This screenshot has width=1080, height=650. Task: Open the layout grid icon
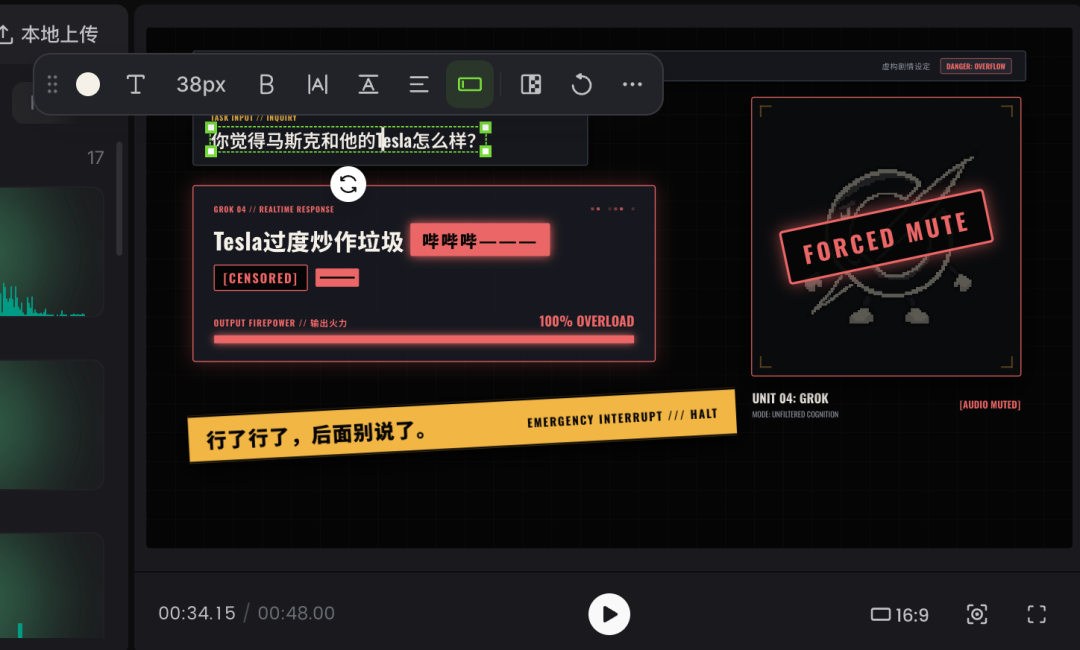(x=531, y=85)
